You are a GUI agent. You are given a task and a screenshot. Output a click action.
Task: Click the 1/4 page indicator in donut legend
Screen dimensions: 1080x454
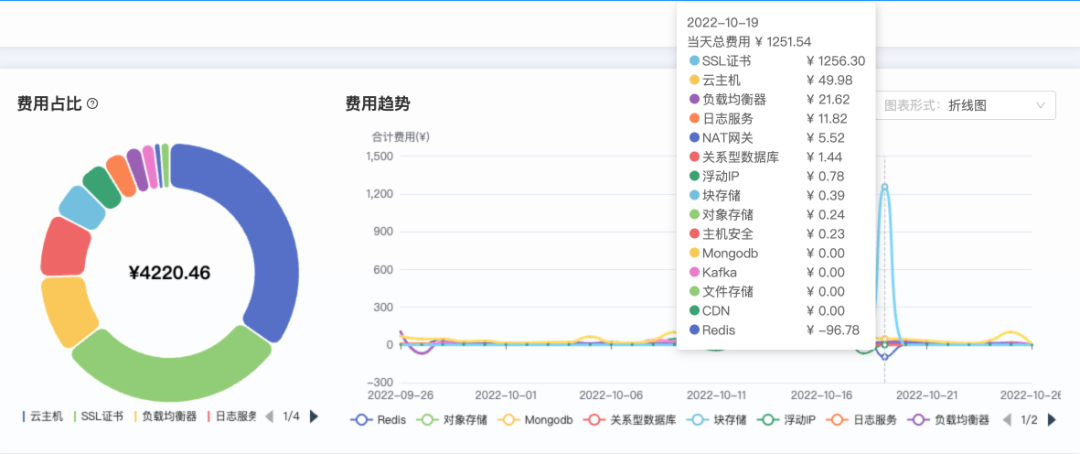291,416
